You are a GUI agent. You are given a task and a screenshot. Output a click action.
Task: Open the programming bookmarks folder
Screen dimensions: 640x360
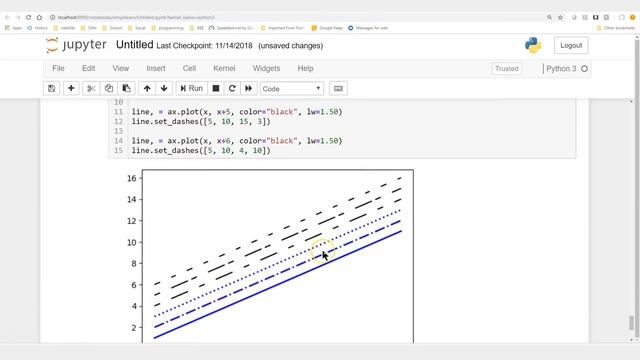tap(167, 28)
